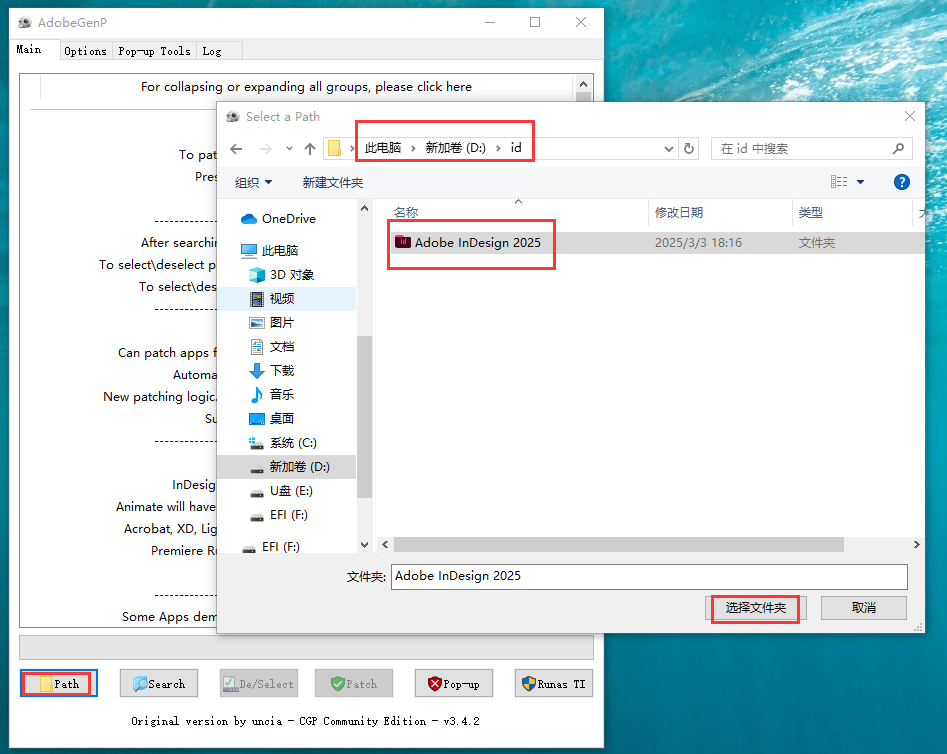
Task: Click the search magnifier icon
Action: pos(899,149)
